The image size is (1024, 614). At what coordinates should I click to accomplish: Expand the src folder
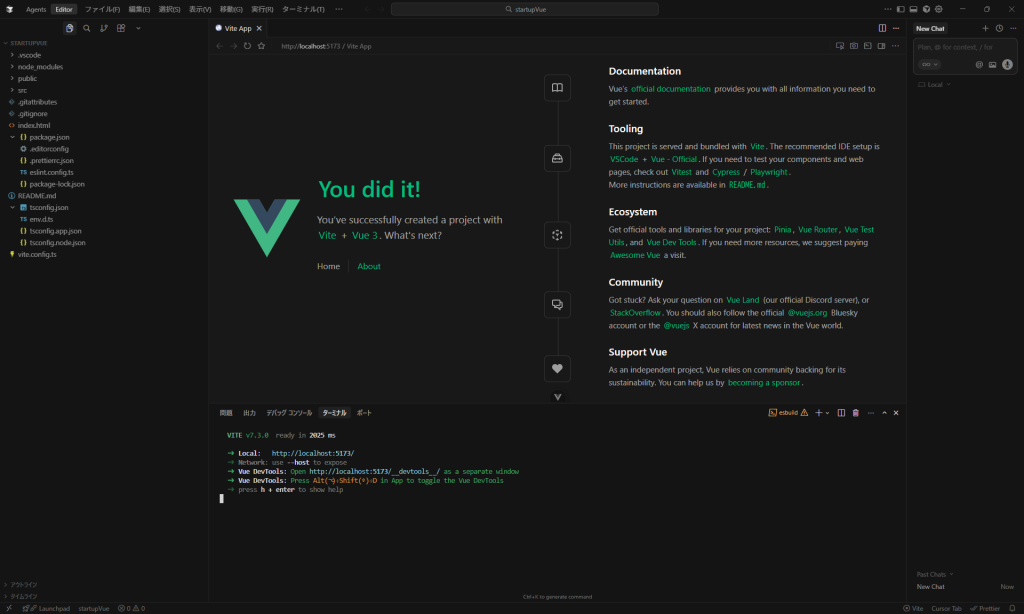pos(22,90)
